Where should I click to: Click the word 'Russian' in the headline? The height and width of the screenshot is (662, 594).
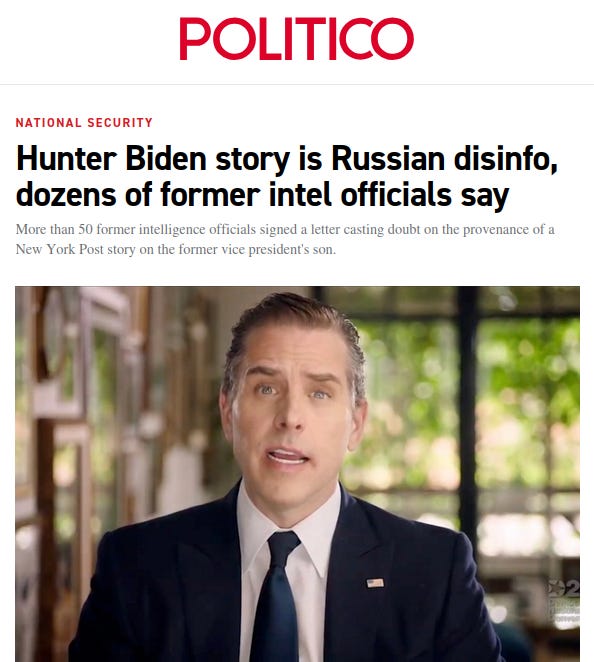tap(388, 159)
